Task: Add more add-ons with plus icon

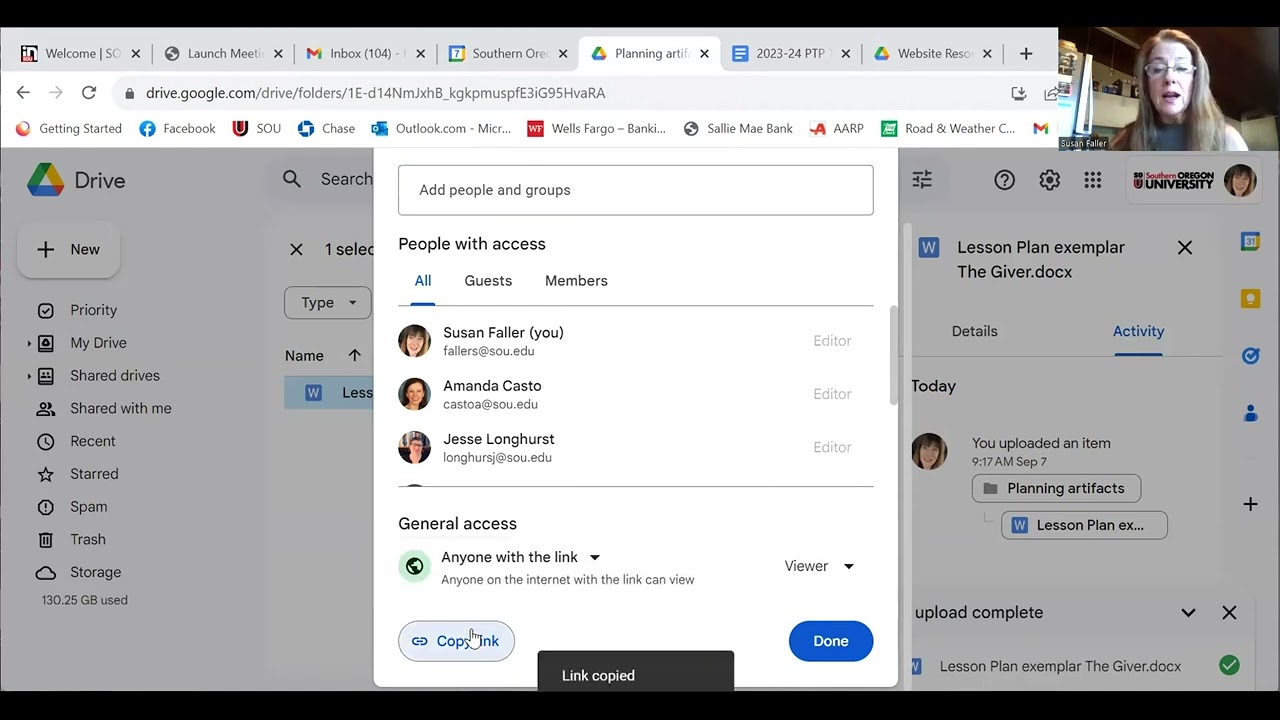Action: [x=1250, y=504]
